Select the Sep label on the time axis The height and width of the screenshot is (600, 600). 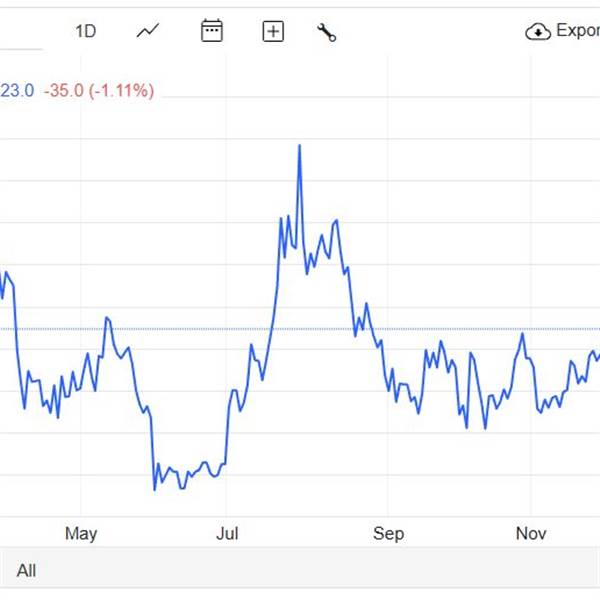click(388, 534)
